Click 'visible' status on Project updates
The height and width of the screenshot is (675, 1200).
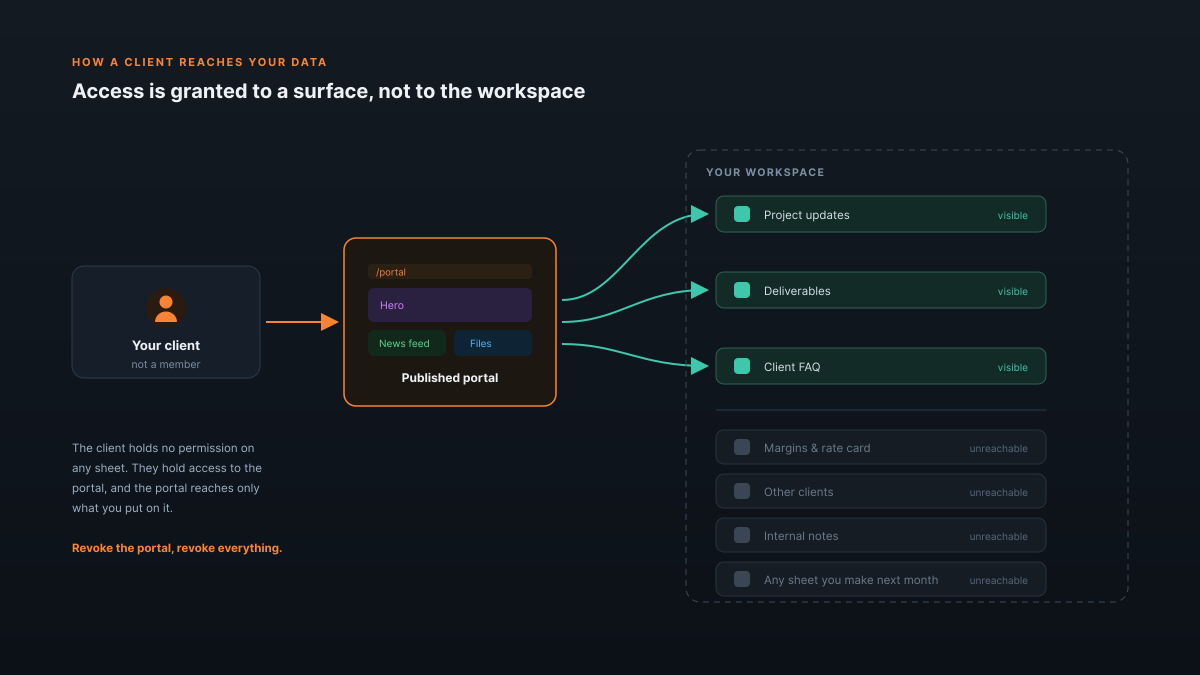click(x=1013, y=215)
